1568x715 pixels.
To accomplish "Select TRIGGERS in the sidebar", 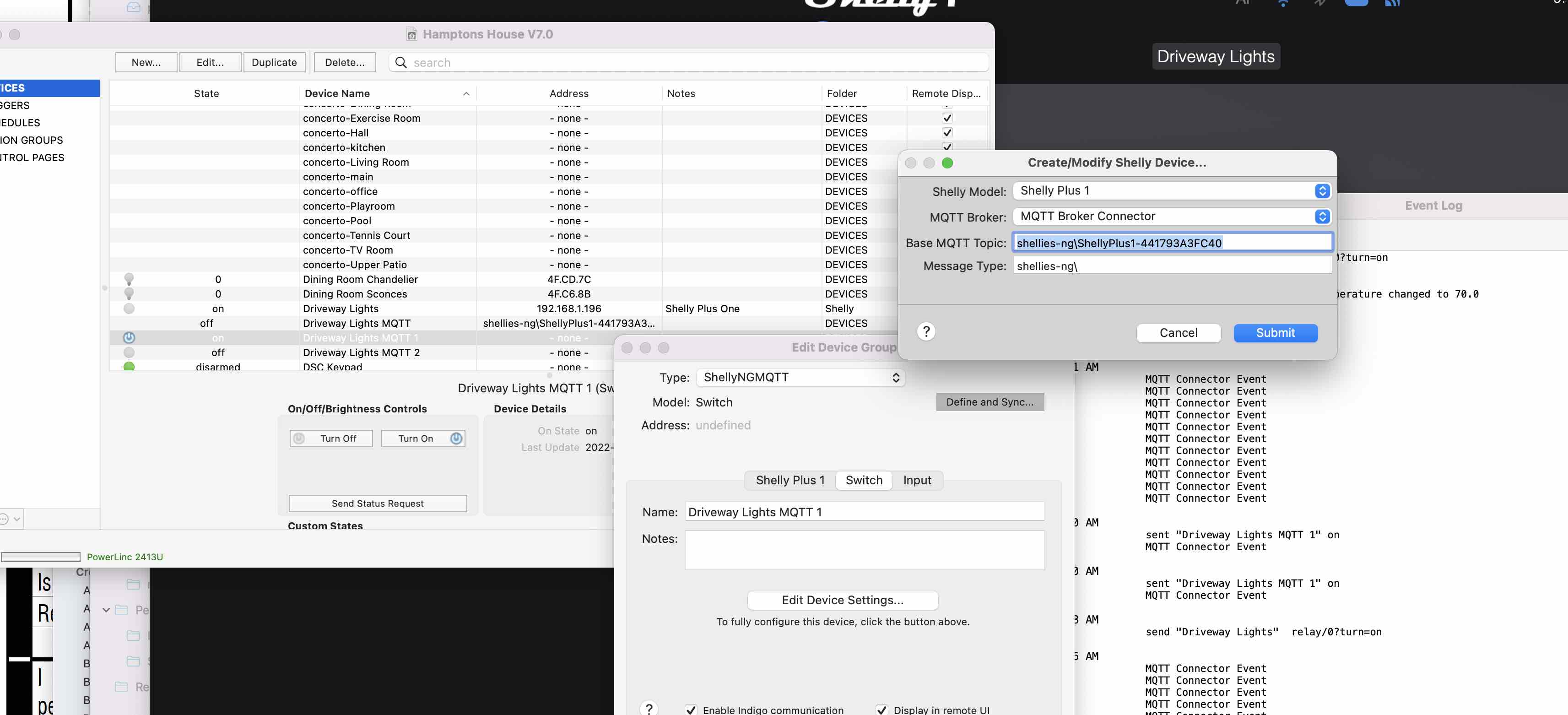I will click(x=50, y=105).
